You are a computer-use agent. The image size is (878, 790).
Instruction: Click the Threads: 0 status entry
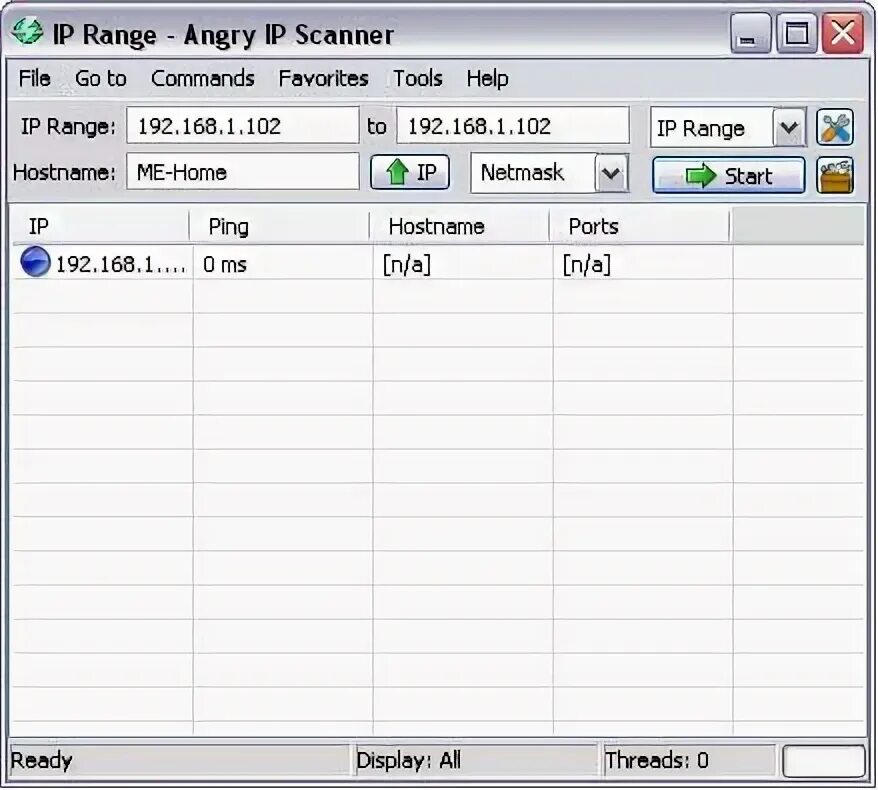656,760
